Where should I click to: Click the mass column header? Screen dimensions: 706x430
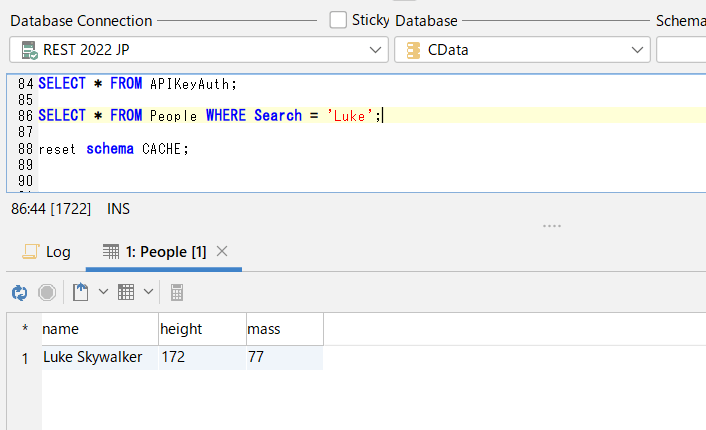coord(285,329)
